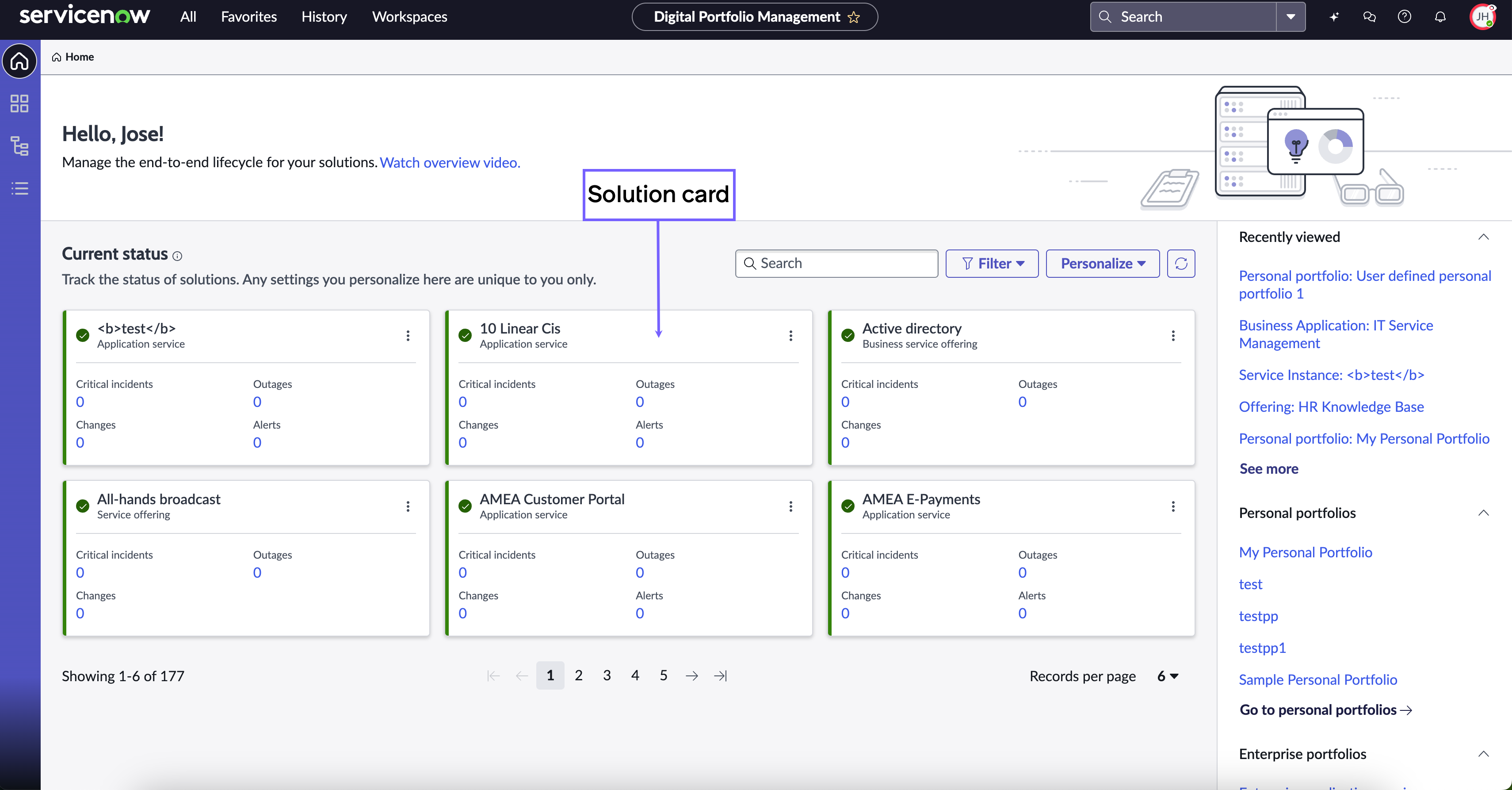The height and width of the screenshot is (790, 1512).
Task: Open the options menu on Active directory card
Action: click(1173, 335)
